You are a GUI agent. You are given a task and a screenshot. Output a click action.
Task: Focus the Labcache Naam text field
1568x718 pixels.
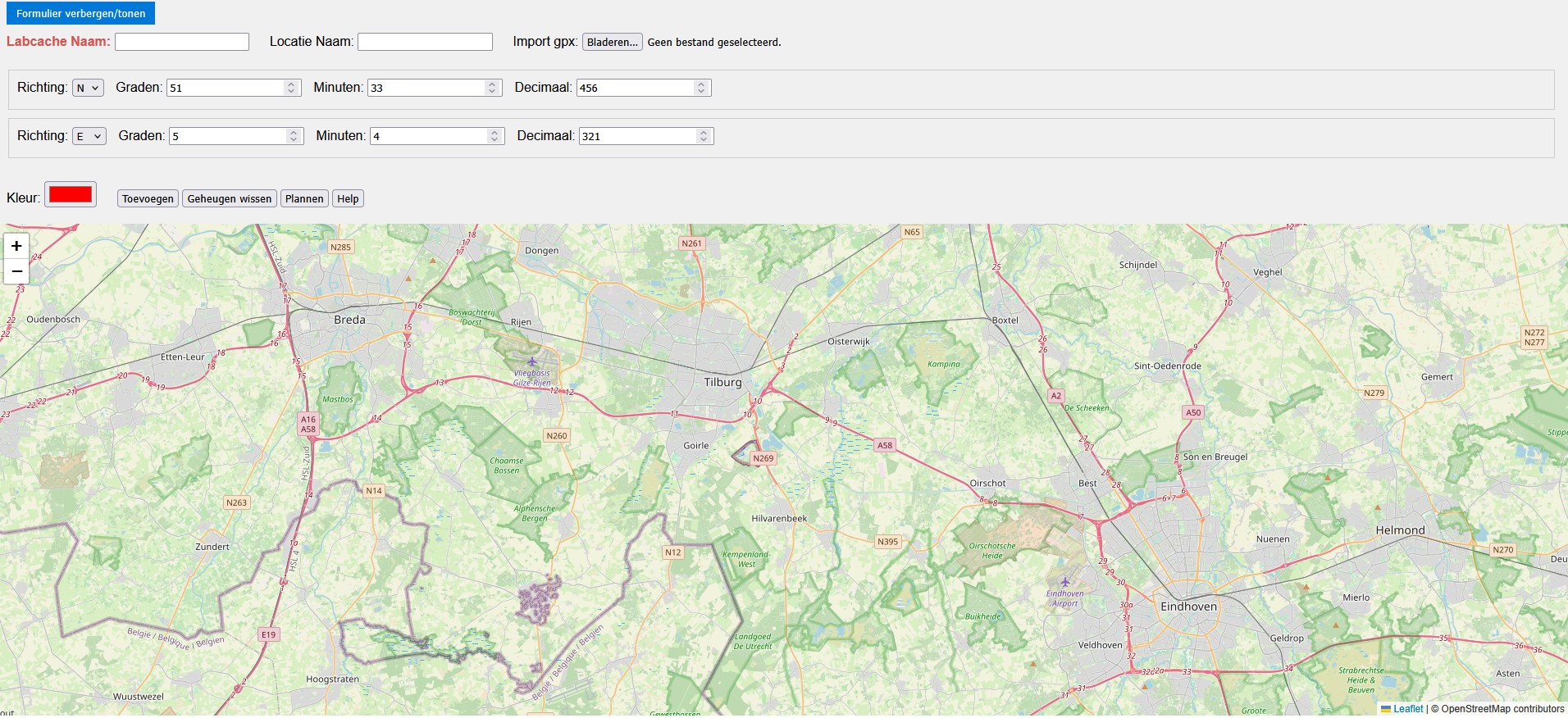pos(182,42)
